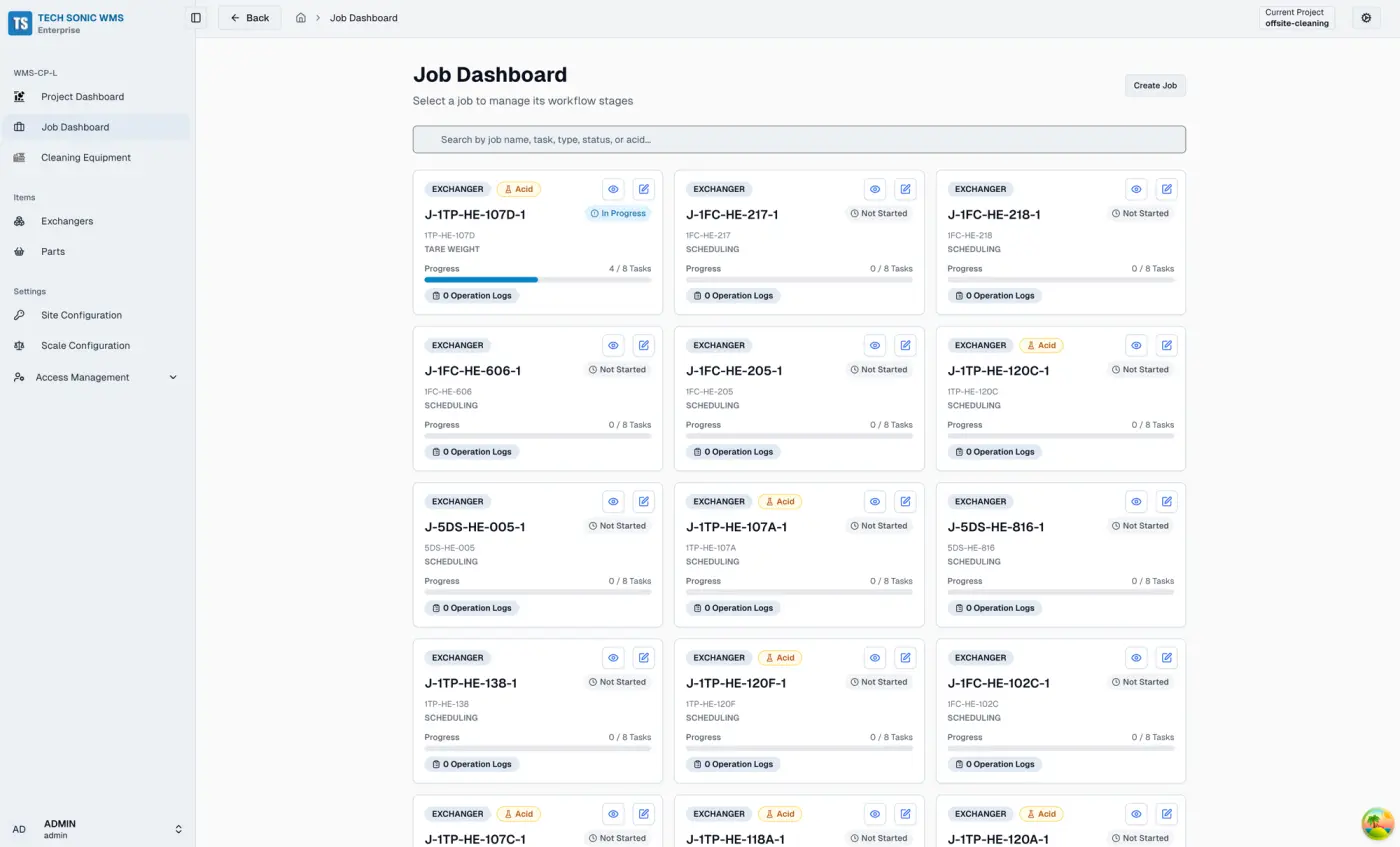Screen dimensions: 1400x847
Task: Open Operation Logs for J-5DS-HE-816-1
Action: point(994,608)
